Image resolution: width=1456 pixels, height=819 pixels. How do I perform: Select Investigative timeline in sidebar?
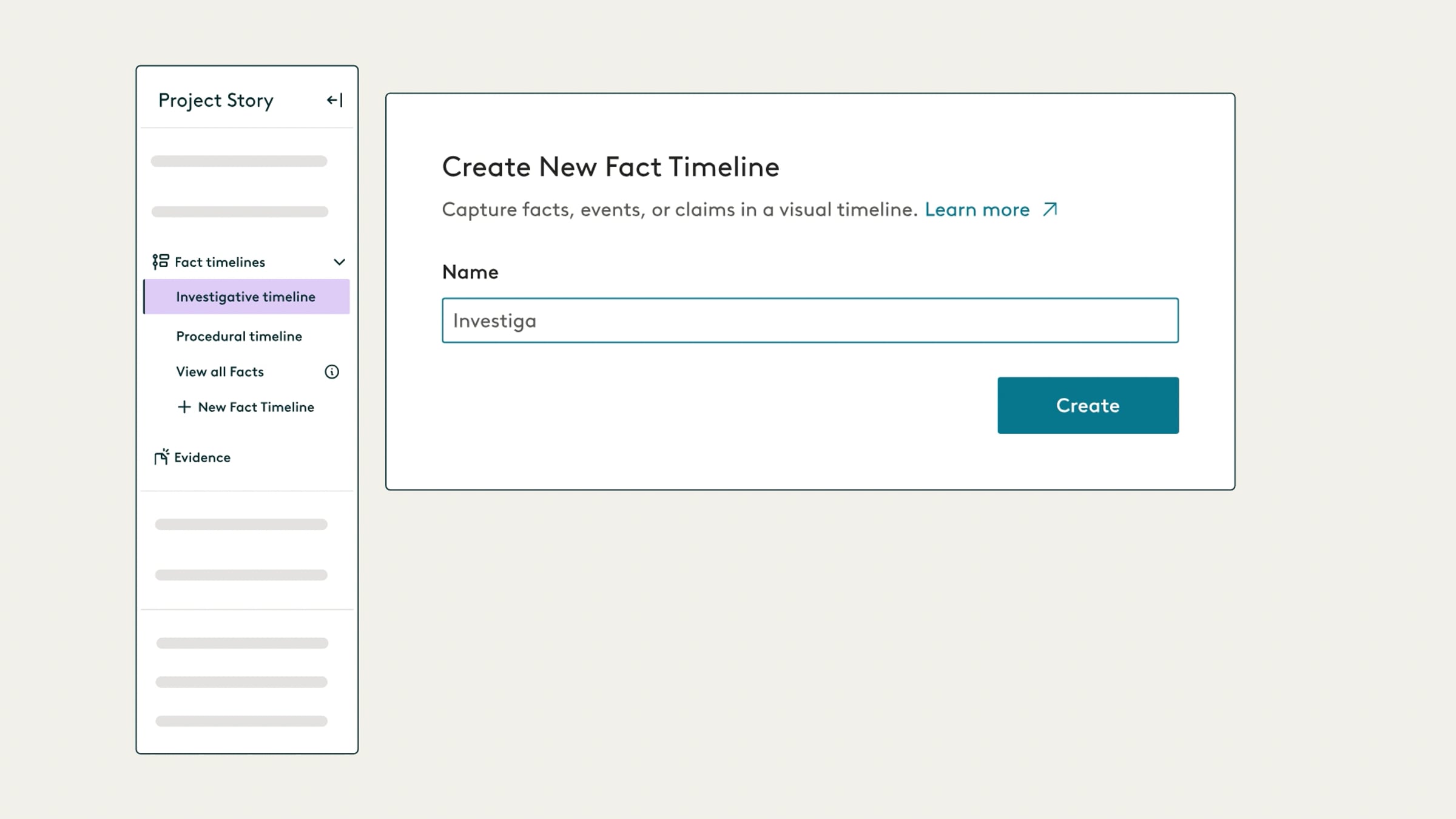click(246, 297)
